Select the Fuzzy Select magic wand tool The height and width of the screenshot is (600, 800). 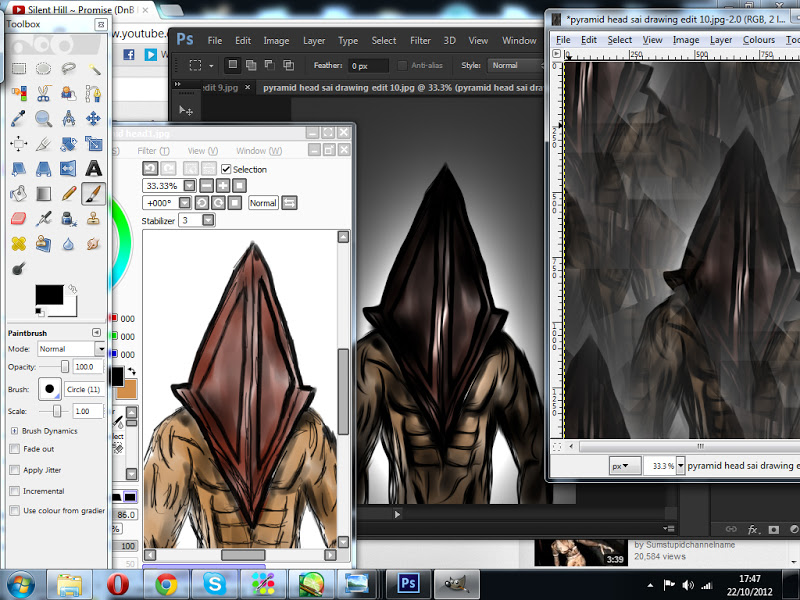(x=93, y=69)
